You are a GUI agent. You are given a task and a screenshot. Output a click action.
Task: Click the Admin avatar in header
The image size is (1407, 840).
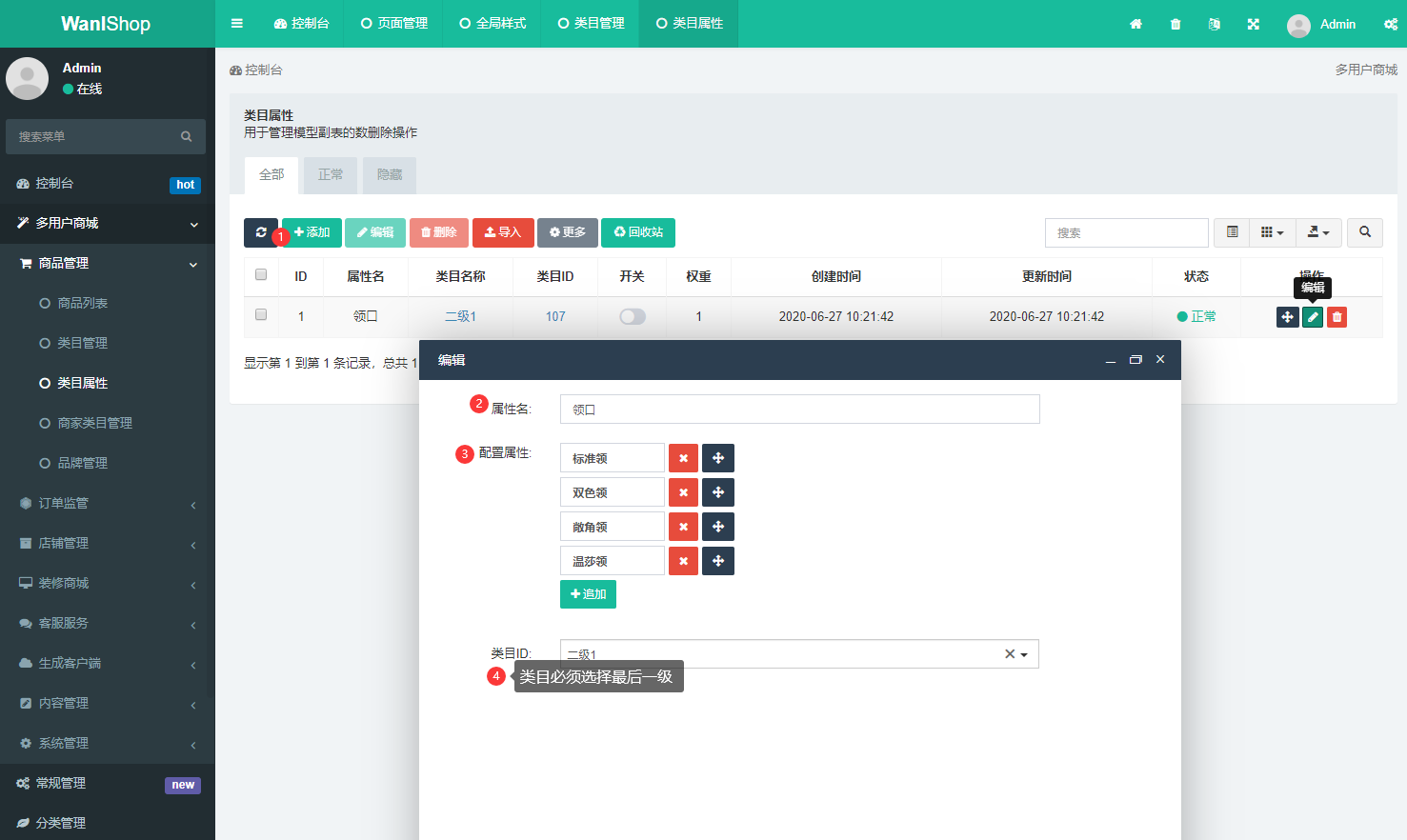pyautogui.click(x=1298, y=26)
